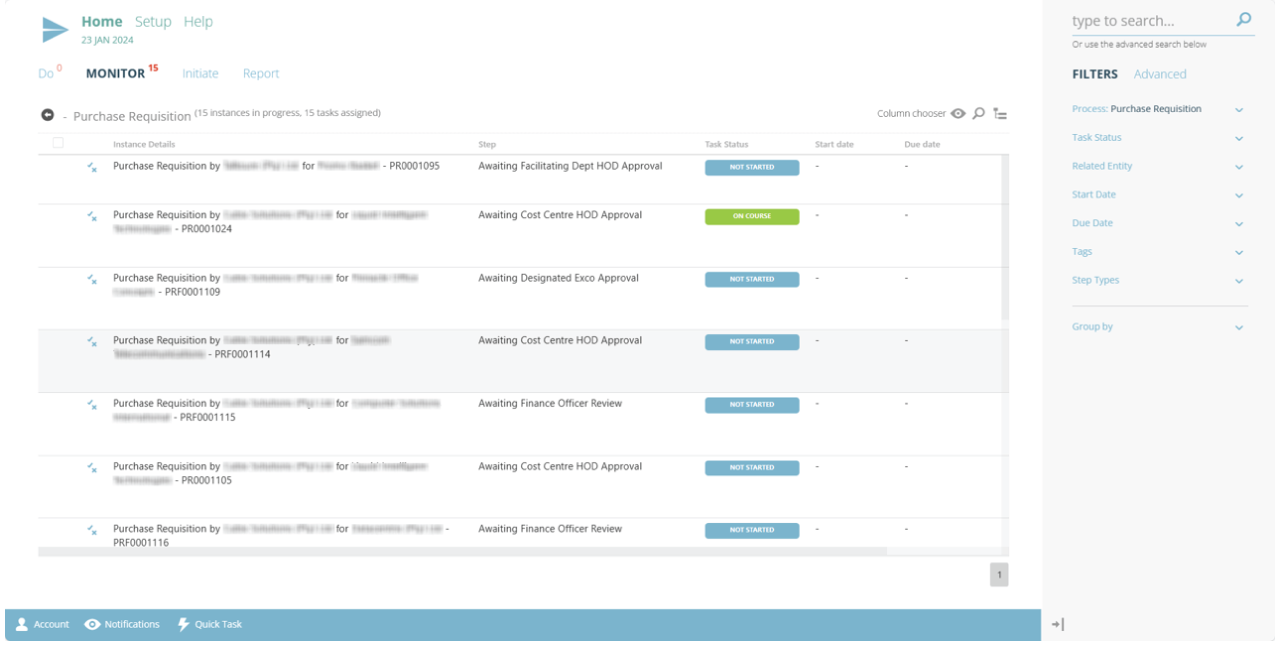Click the row icon for PR0001095
The width and height of the screenshot is (1280, 646).
[92, 168]
